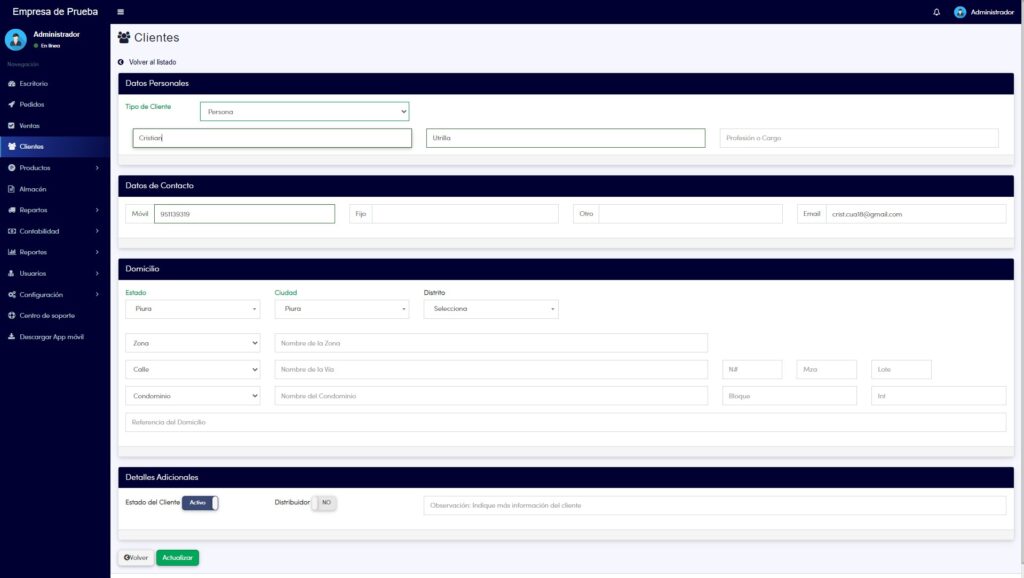The width and height of the screenshot is (1024, 578).
Task: Click the Escritorio dashboard icon
Action: 11,84
